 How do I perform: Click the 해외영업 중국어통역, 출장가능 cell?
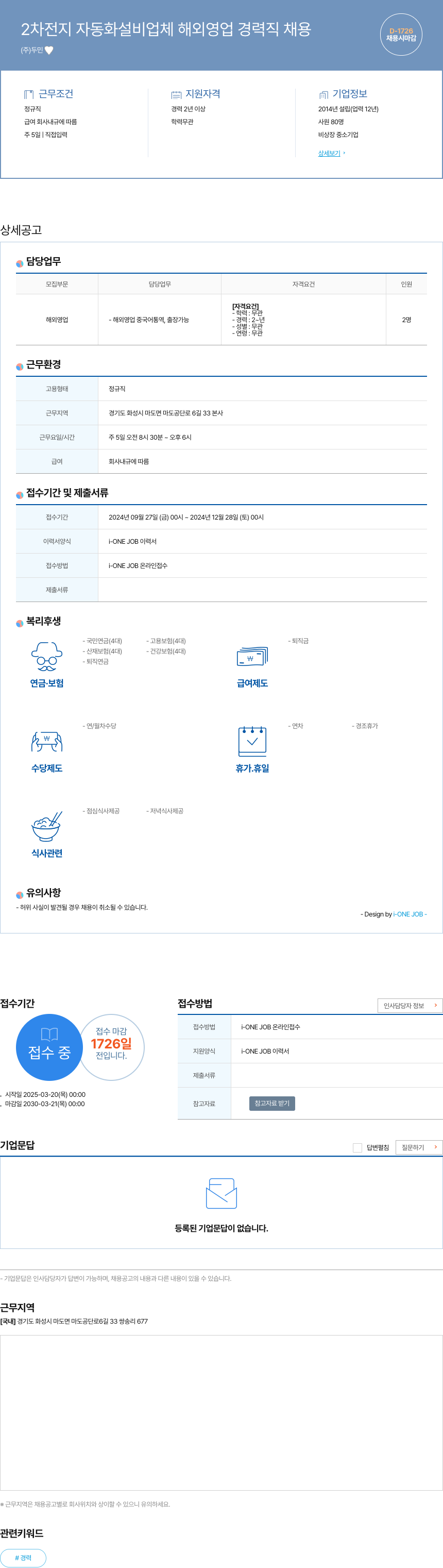tap(160, 320)
